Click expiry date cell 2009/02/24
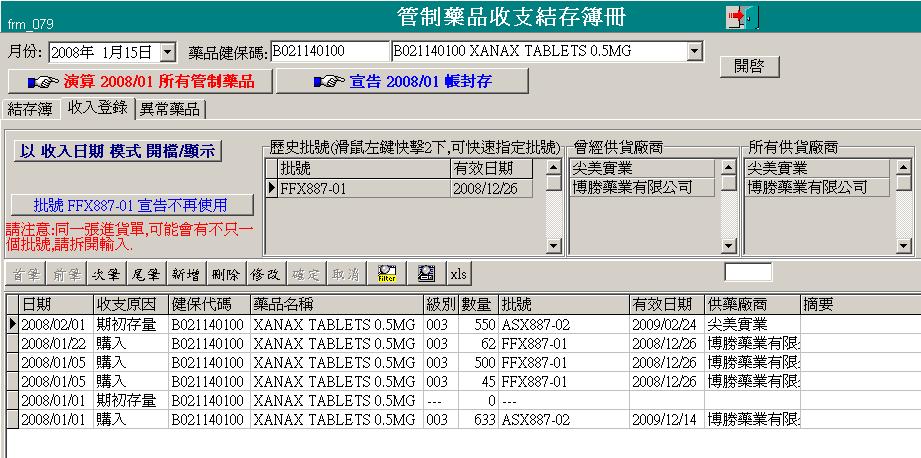921x458 pixels. point(667,324)
